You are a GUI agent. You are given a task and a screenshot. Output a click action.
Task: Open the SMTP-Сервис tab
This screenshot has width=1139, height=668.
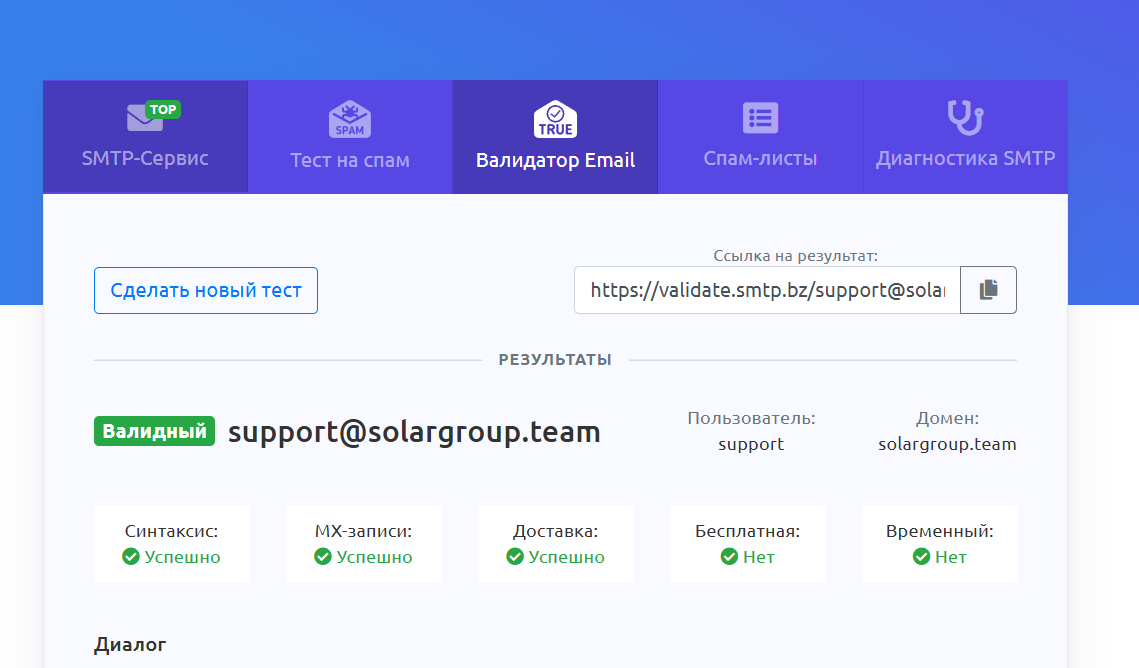pos(145,158)
